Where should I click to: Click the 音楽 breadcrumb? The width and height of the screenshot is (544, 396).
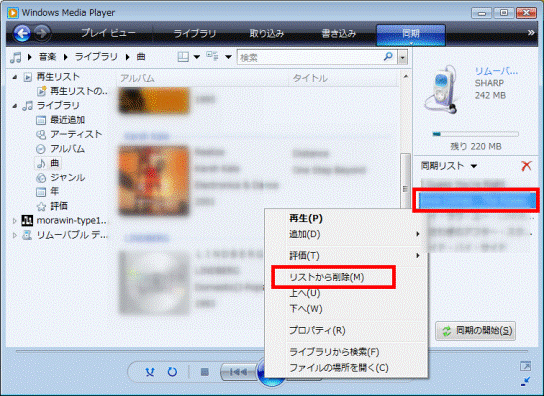[x=48, y=57]
